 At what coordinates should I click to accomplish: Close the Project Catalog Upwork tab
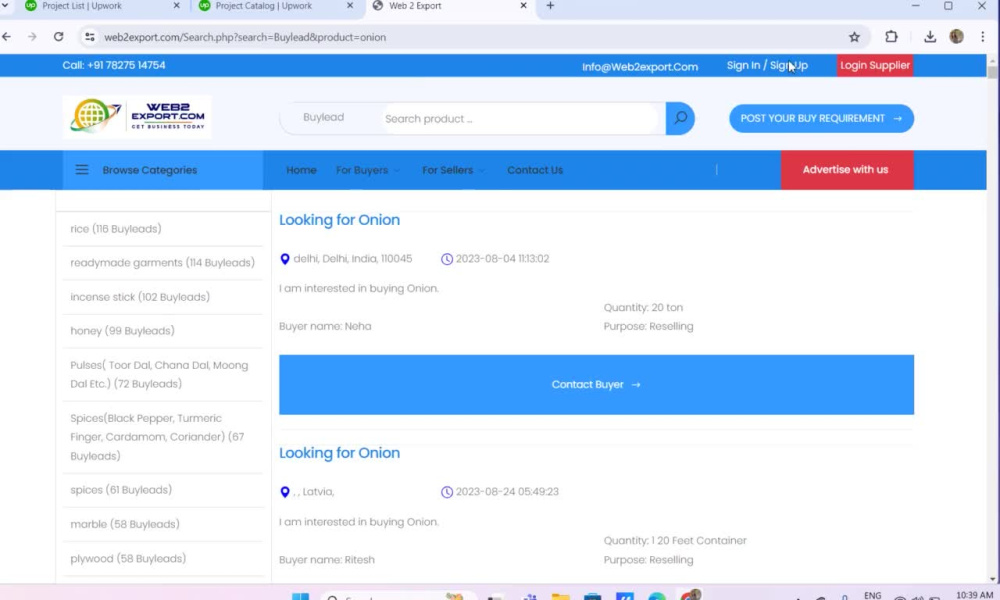pyautogui.click(x=349, y=6)
